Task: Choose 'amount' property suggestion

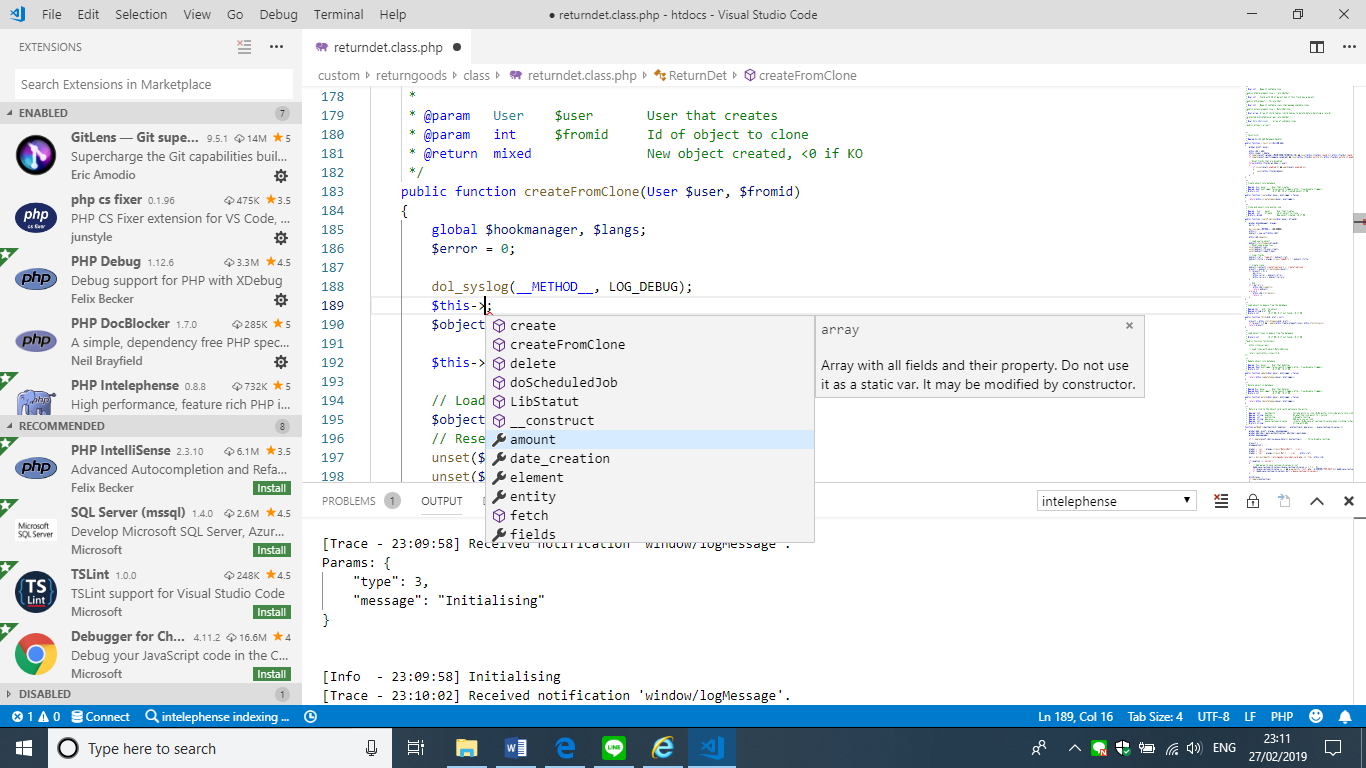Action: pyautogui.click(x=650, y=440)
